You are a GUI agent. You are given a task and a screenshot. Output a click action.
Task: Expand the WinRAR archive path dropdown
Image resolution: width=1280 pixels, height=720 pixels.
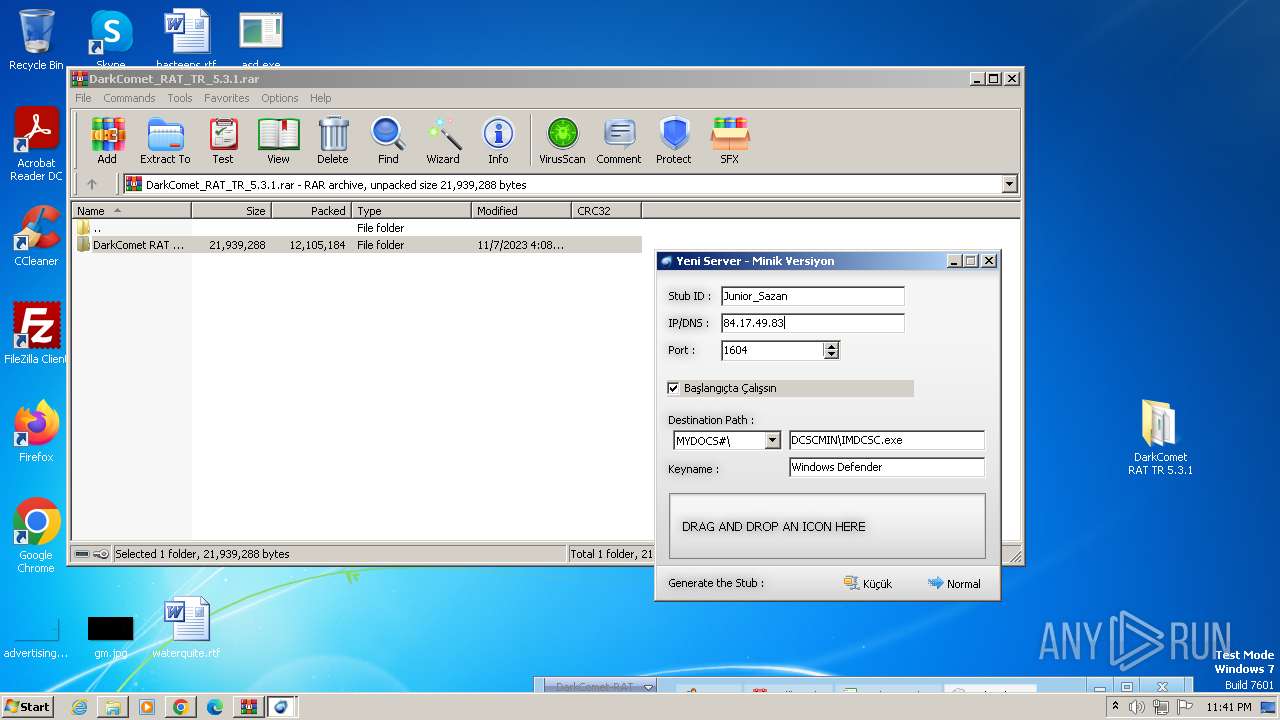pos(1009,184)
